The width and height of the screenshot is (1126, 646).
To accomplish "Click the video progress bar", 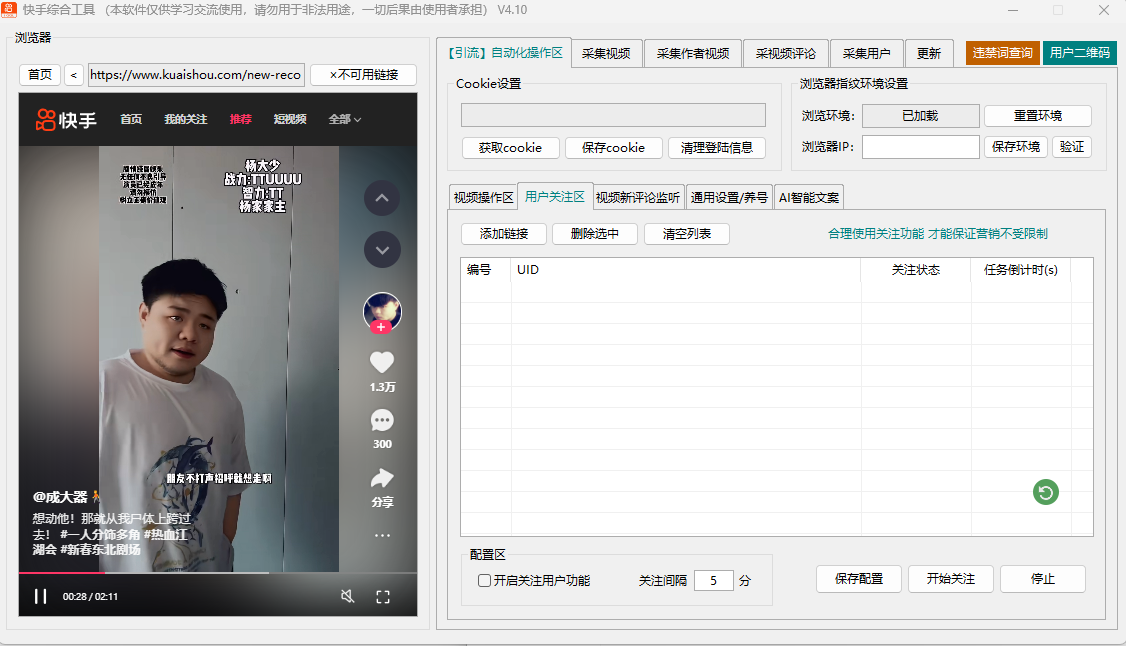I will pos(217,573).
